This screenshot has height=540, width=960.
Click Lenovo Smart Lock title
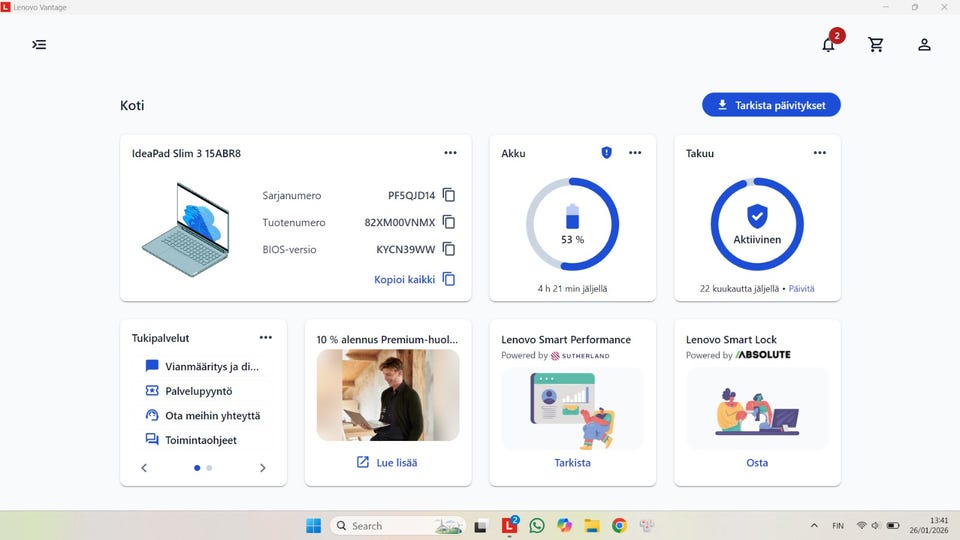(731, 339)
